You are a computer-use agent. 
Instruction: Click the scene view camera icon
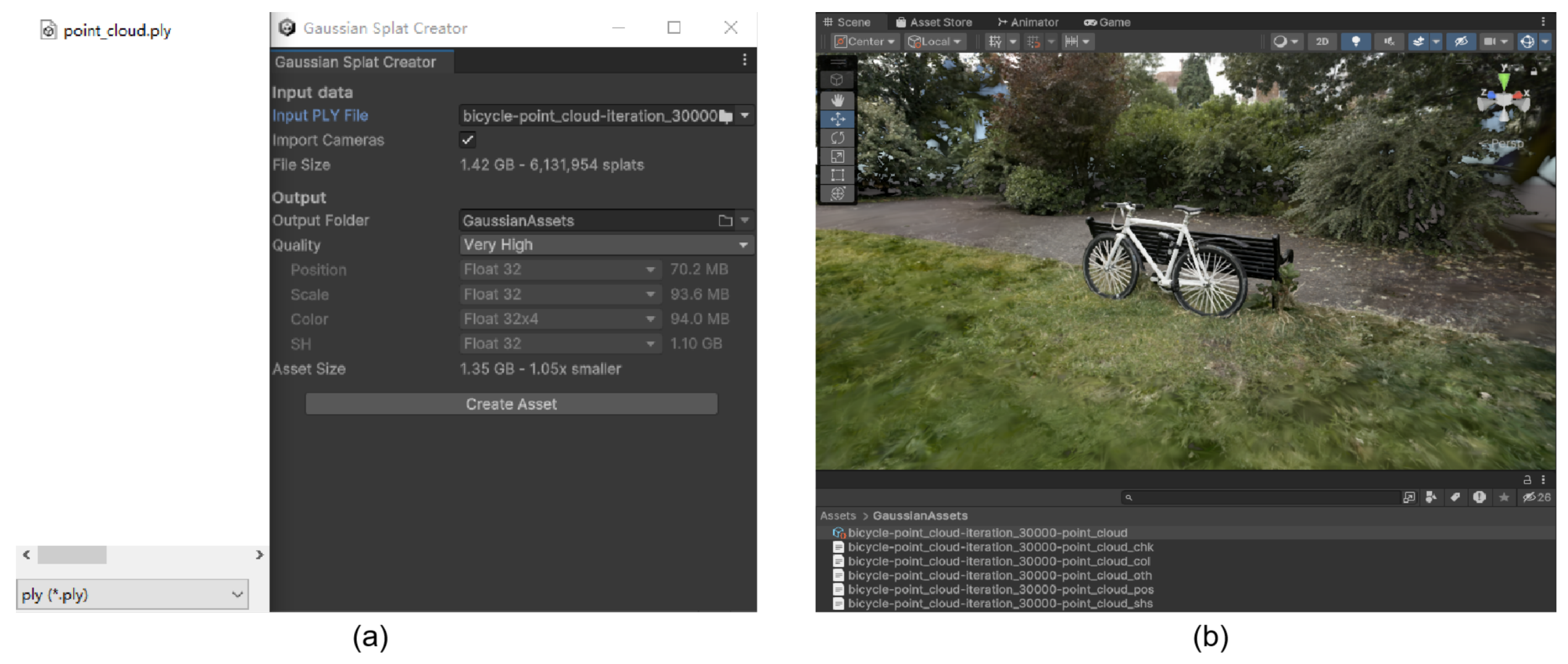click(x=1489, y=42)
